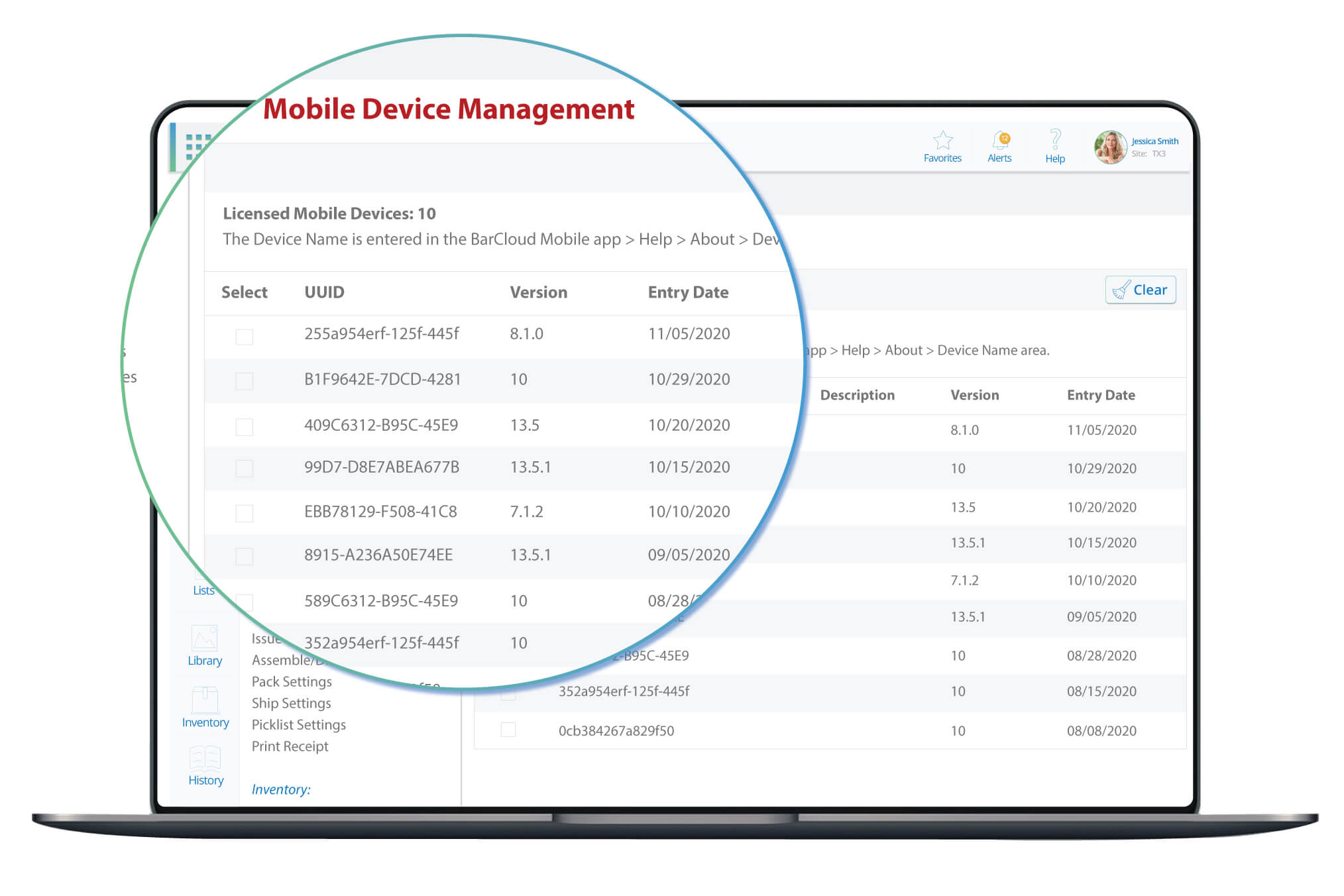Select checkbox for UUID 255a954erf-125f-445f

pos(245,337)
